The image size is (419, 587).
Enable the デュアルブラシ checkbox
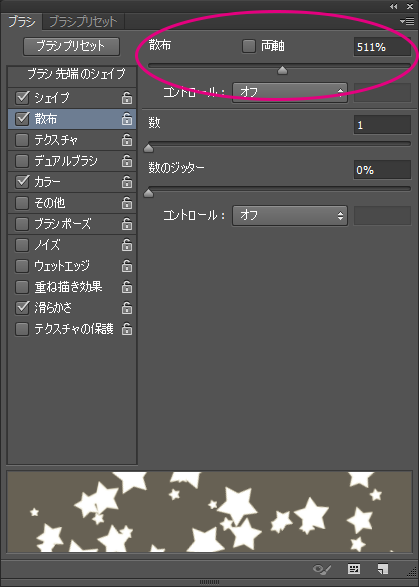pos(22,161)
